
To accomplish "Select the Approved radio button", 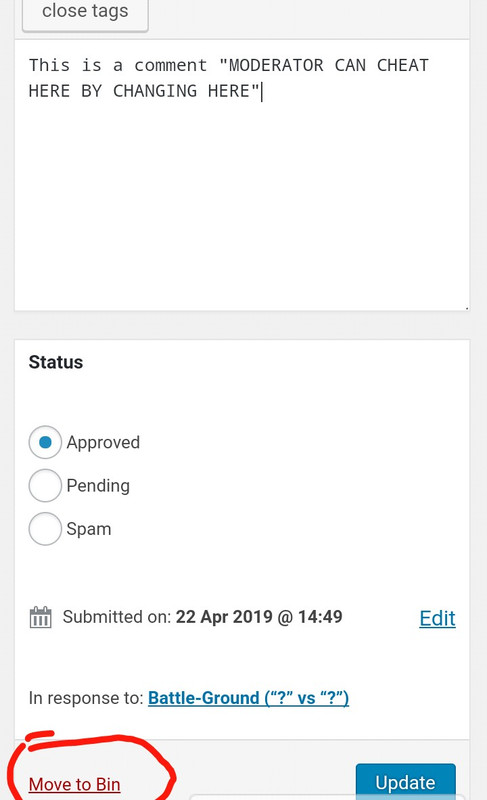I will coord(45,442).
